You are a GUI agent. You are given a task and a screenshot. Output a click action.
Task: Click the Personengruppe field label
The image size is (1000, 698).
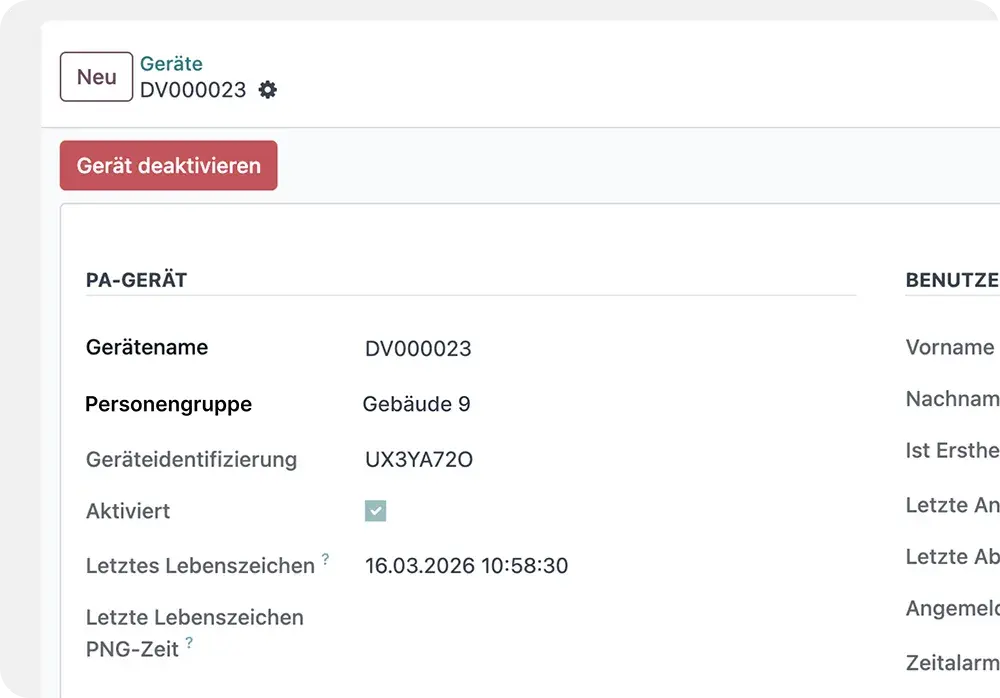tap(168, 404)
